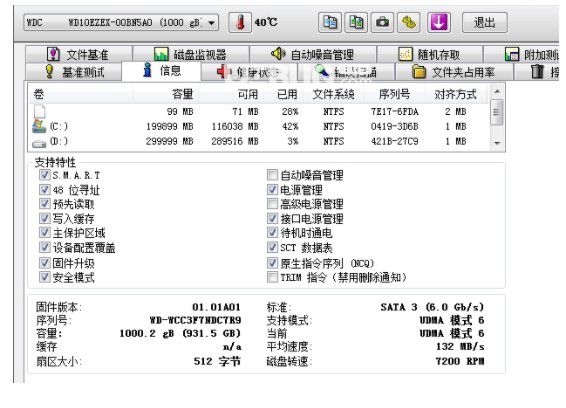Toggle the S.M.A.R.T checkbox
566x408 pixels.
pyautogui.click(x=44, y=175)
